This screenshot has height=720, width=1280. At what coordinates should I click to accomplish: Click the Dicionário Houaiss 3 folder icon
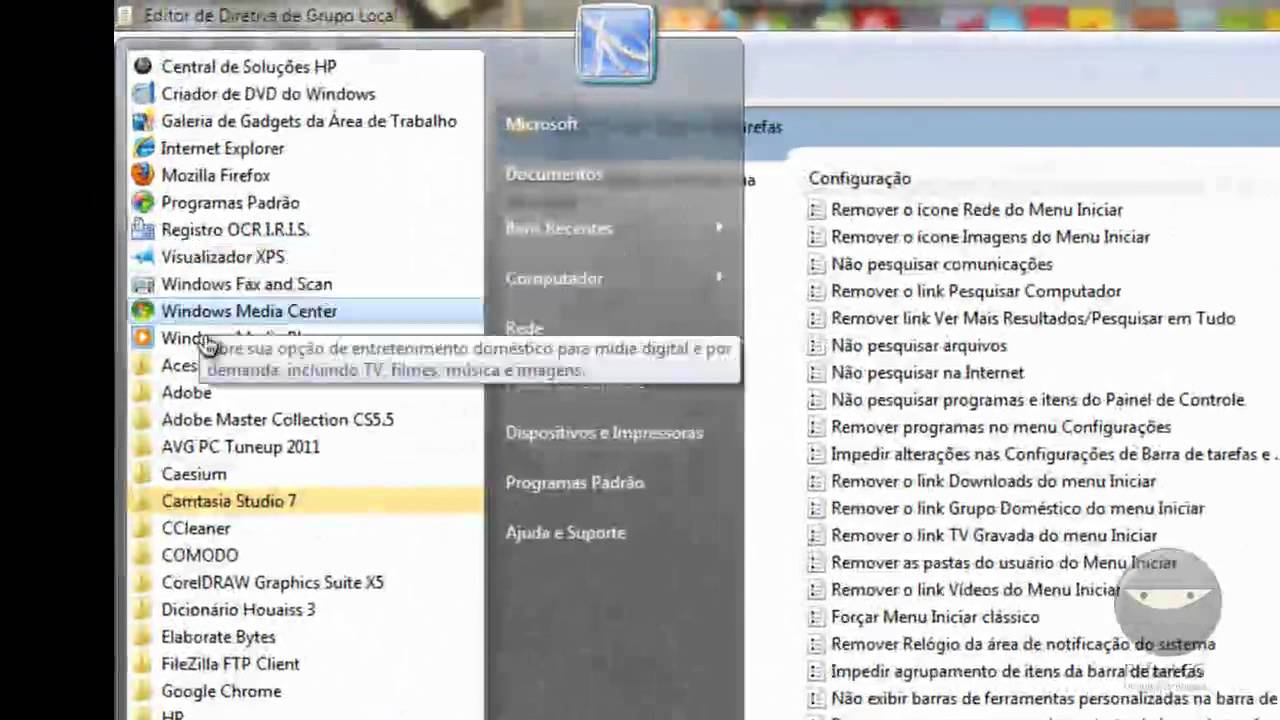coord(143,609)
